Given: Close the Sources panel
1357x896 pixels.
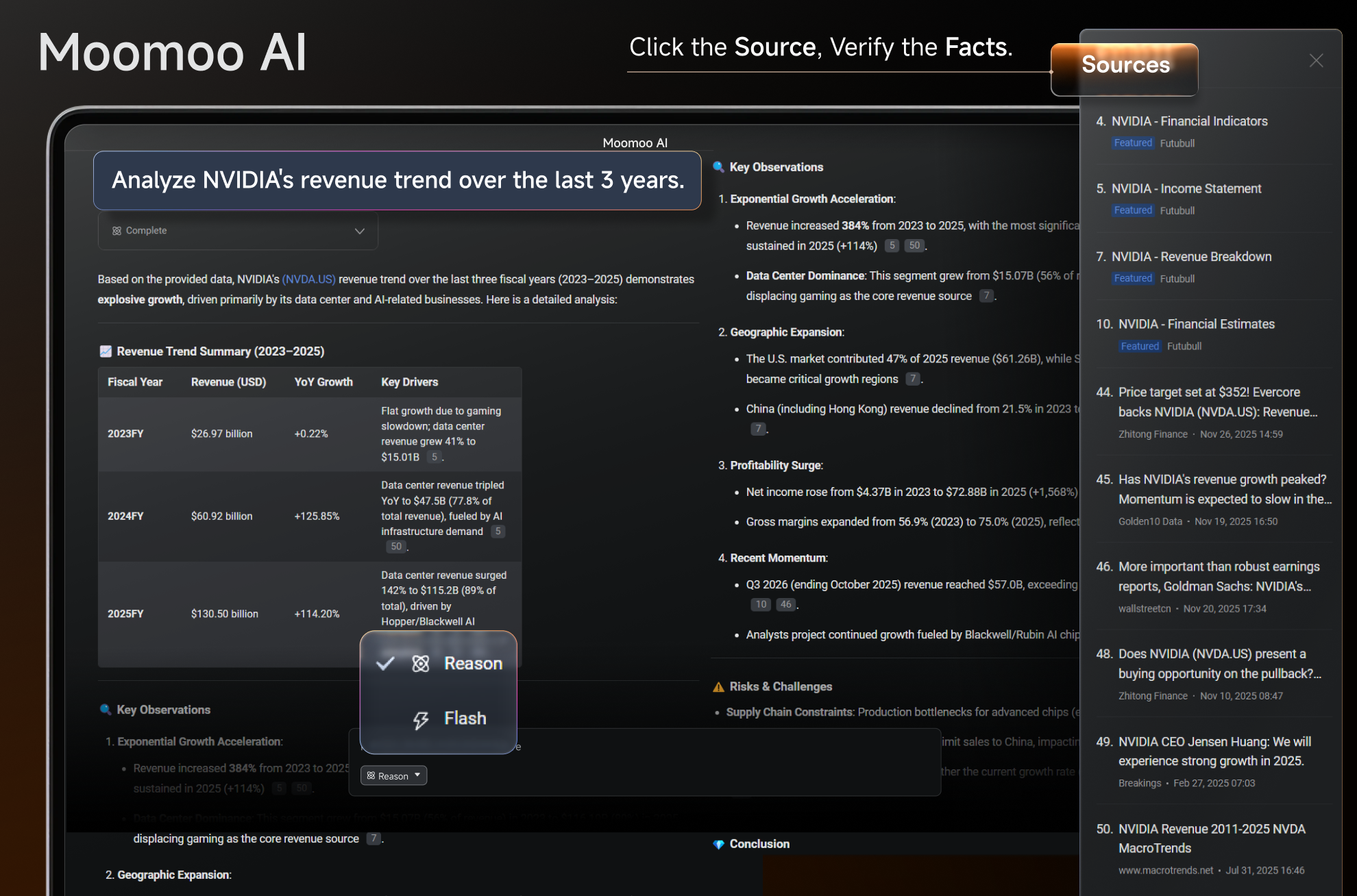Looking at the screenshot, I should 1316,61.
